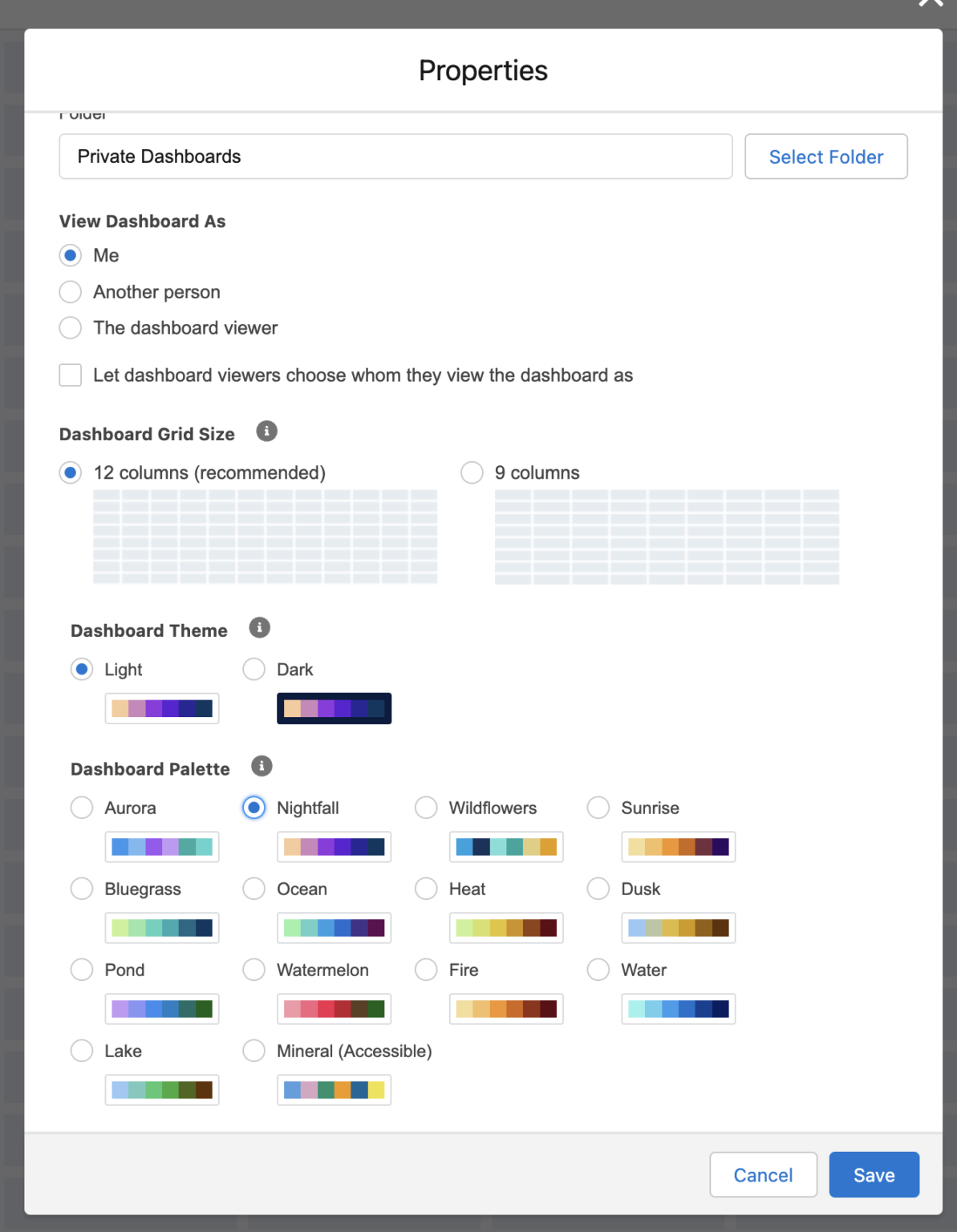Open the Select Folder picker

825,156
